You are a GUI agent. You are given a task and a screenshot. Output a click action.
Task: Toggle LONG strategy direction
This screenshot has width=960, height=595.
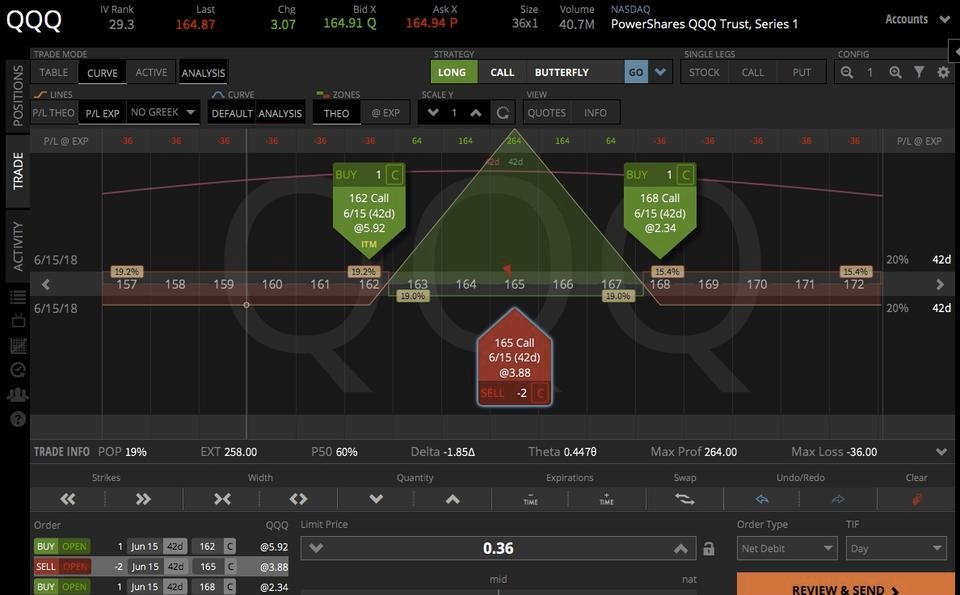[x=452, y=72]
